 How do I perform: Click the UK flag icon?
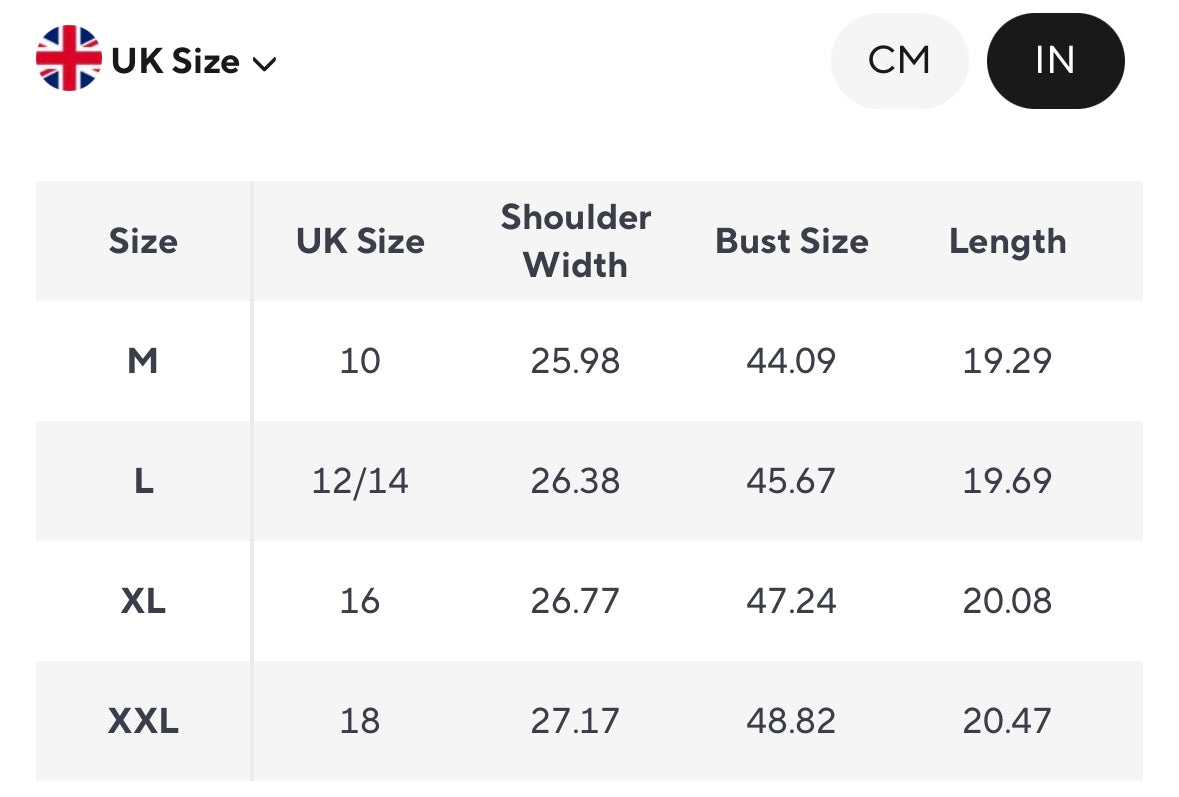(68, 59)
